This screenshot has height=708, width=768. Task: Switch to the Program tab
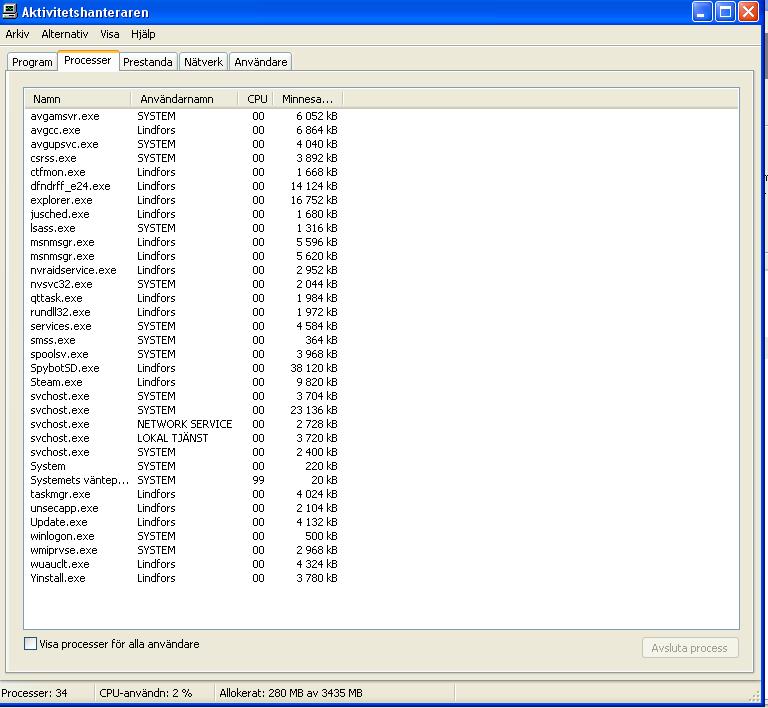(x=32, y=62)
